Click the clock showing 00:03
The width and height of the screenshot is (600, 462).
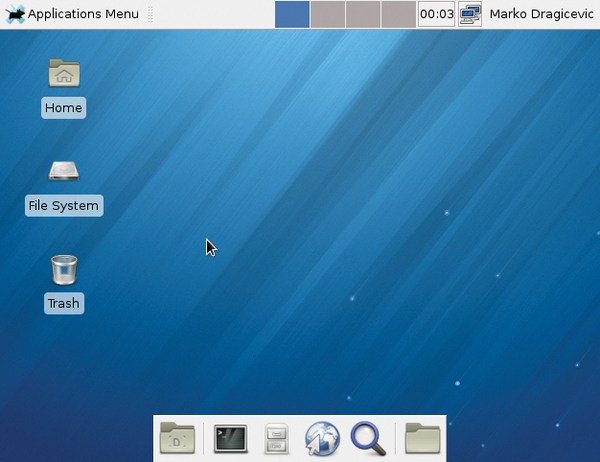pos(436,14)
